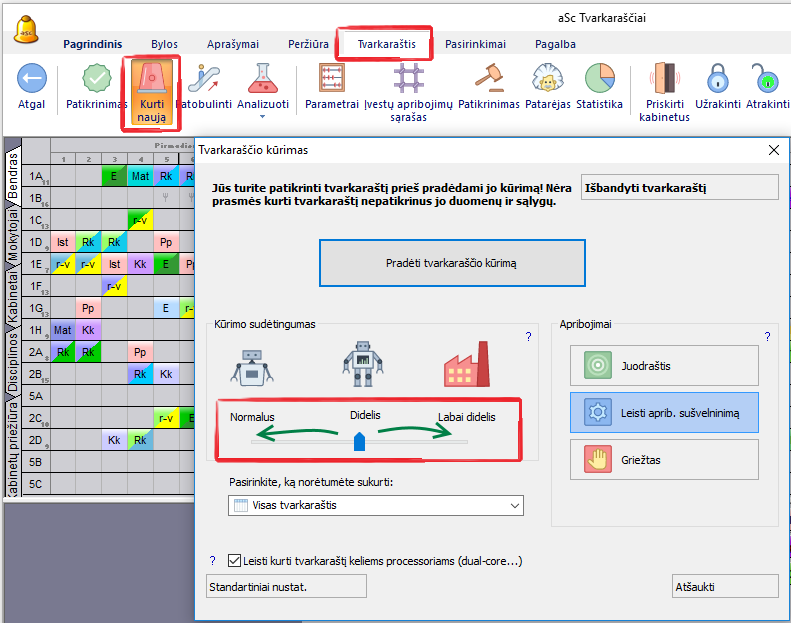793x623 pixels.
Task: Click the Priskirti kabinetus door icon
Action: click(x=664, y=78)
